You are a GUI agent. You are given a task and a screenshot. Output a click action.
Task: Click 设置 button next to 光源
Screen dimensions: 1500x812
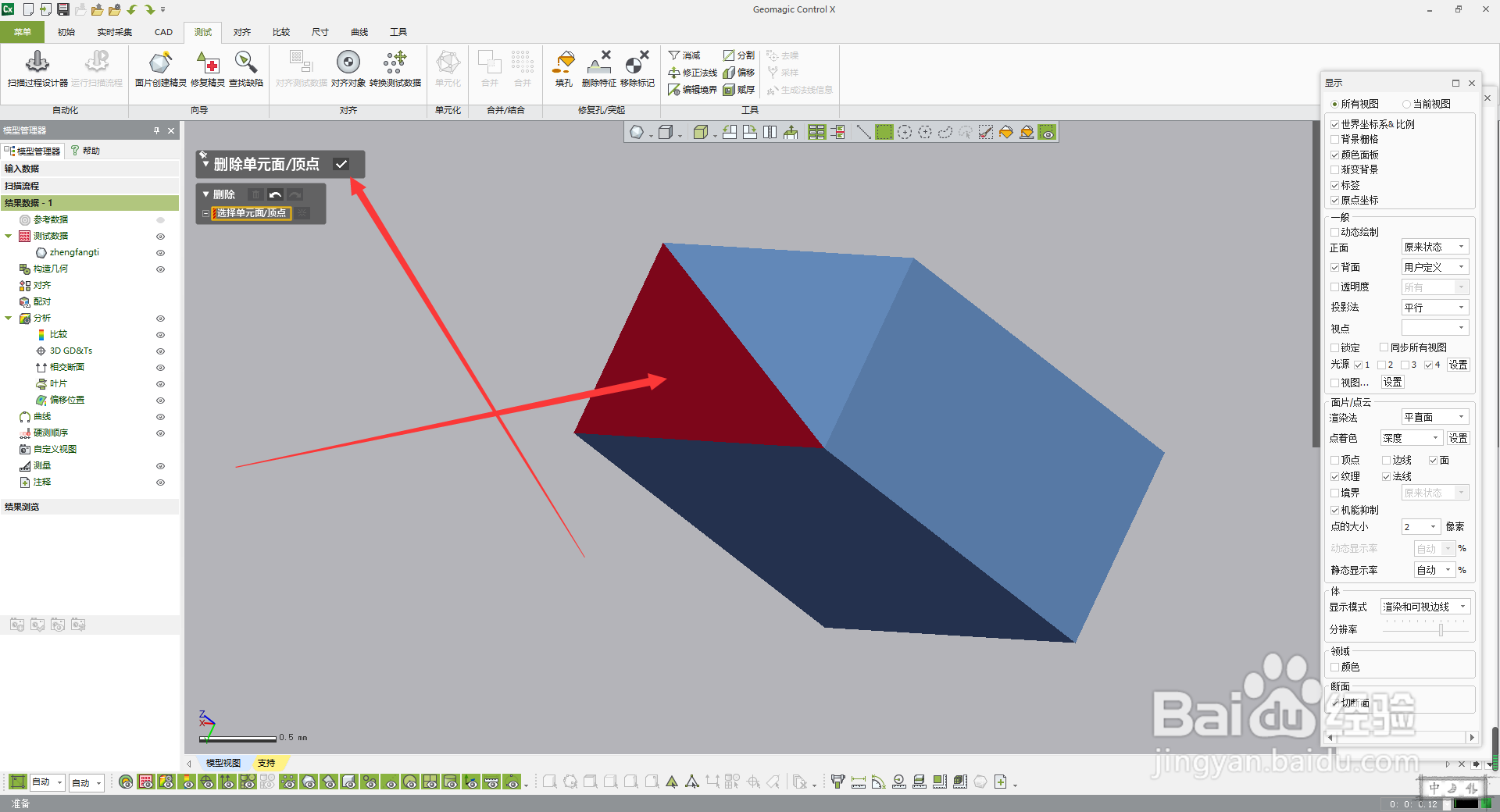[1458, 365]
